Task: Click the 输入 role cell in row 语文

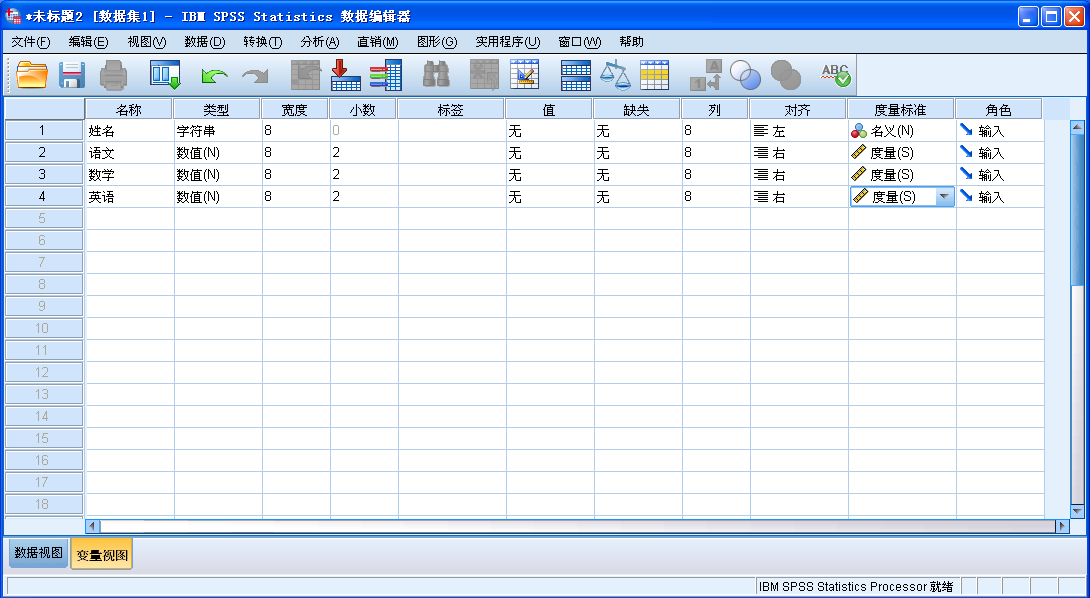Action: pos(1000,153)
